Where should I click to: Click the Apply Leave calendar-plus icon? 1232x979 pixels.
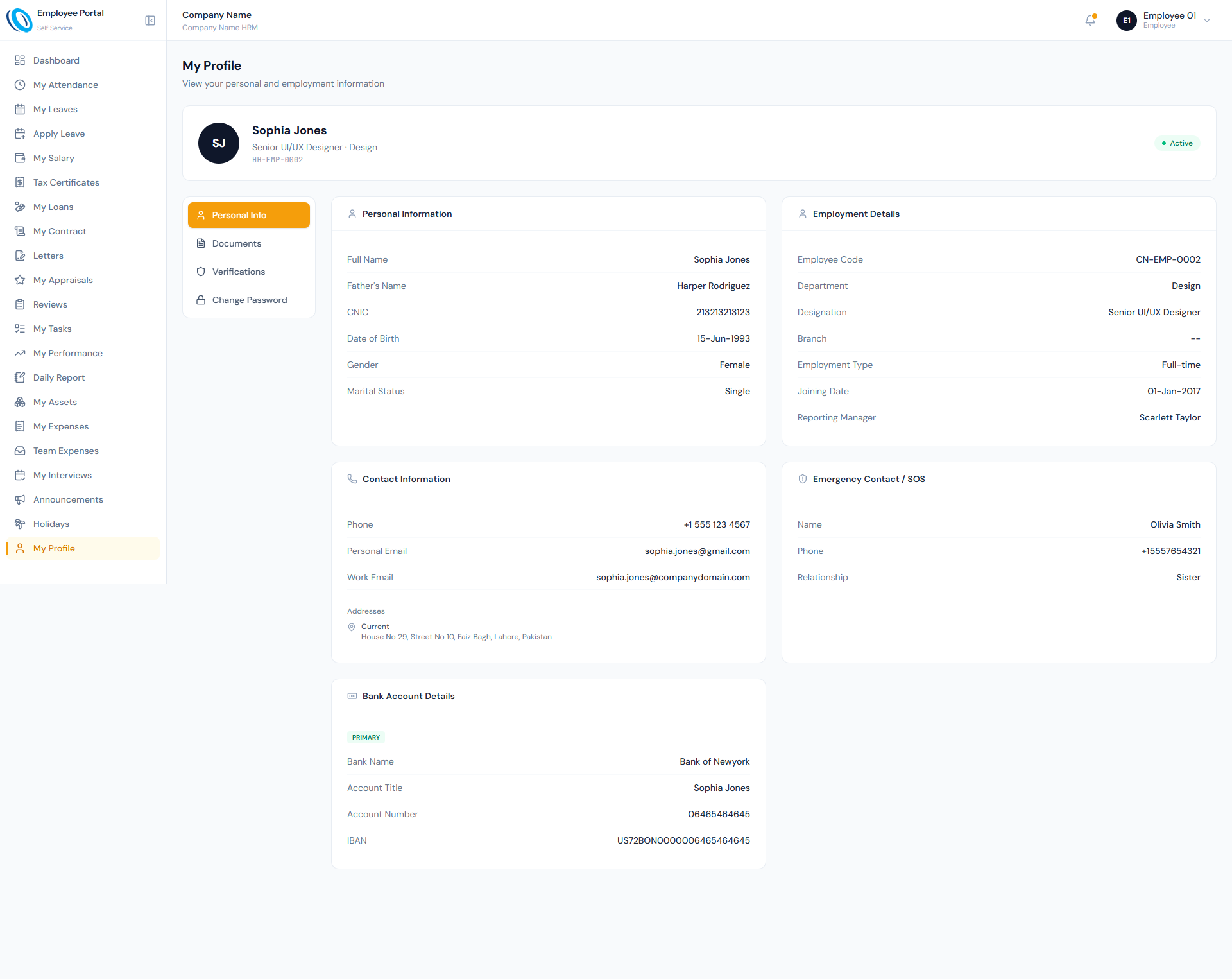pyautogui.click(x=20, y=134)
